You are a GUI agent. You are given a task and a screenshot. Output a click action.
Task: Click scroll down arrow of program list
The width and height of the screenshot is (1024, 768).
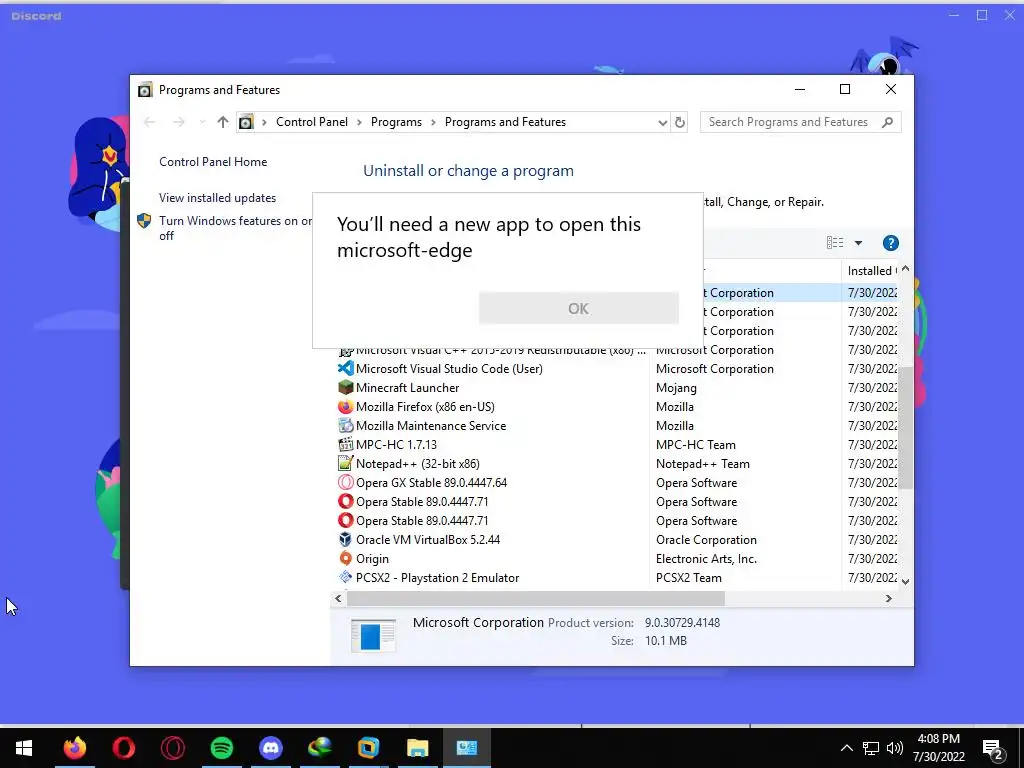click(905, 581)
